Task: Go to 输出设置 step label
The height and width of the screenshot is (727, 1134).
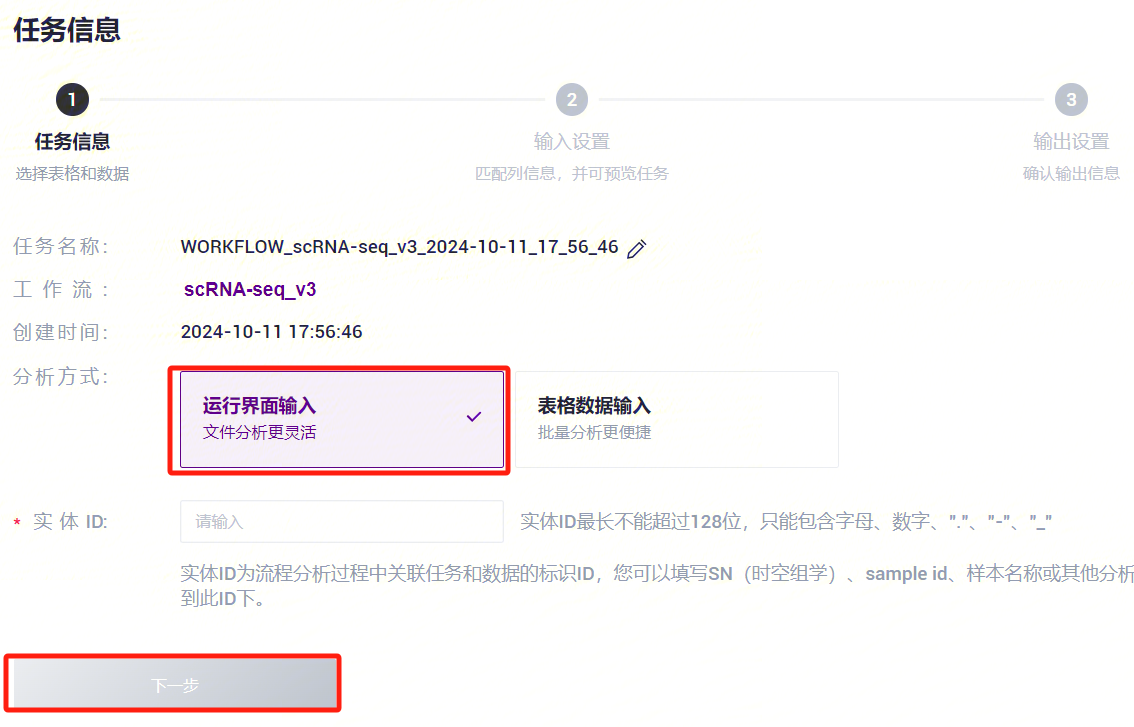Action: tap(1071, 142)
